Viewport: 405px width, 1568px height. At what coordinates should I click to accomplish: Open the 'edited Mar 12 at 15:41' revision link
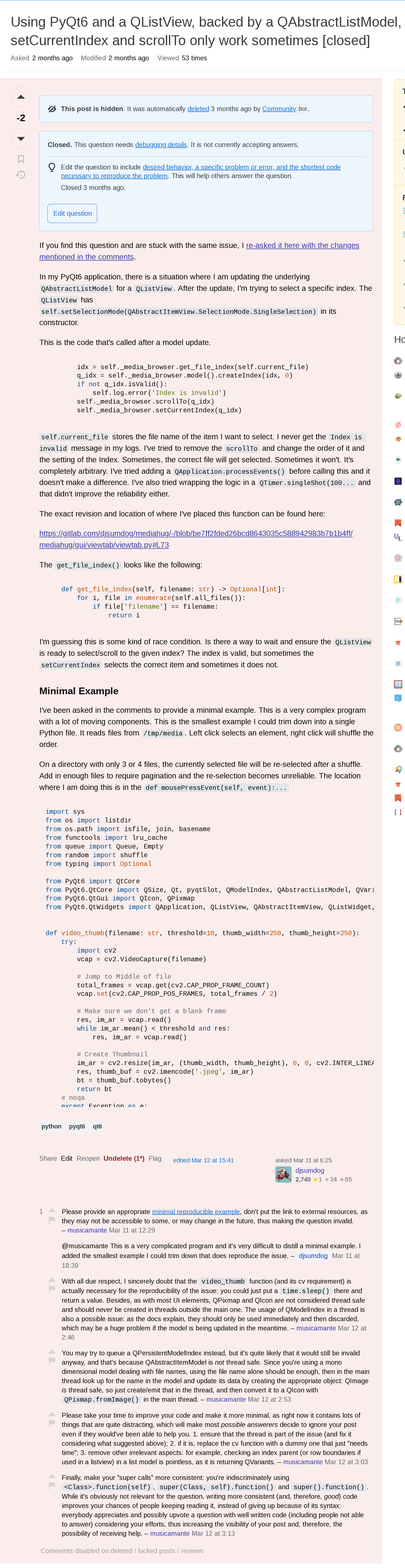(203, 1160)
